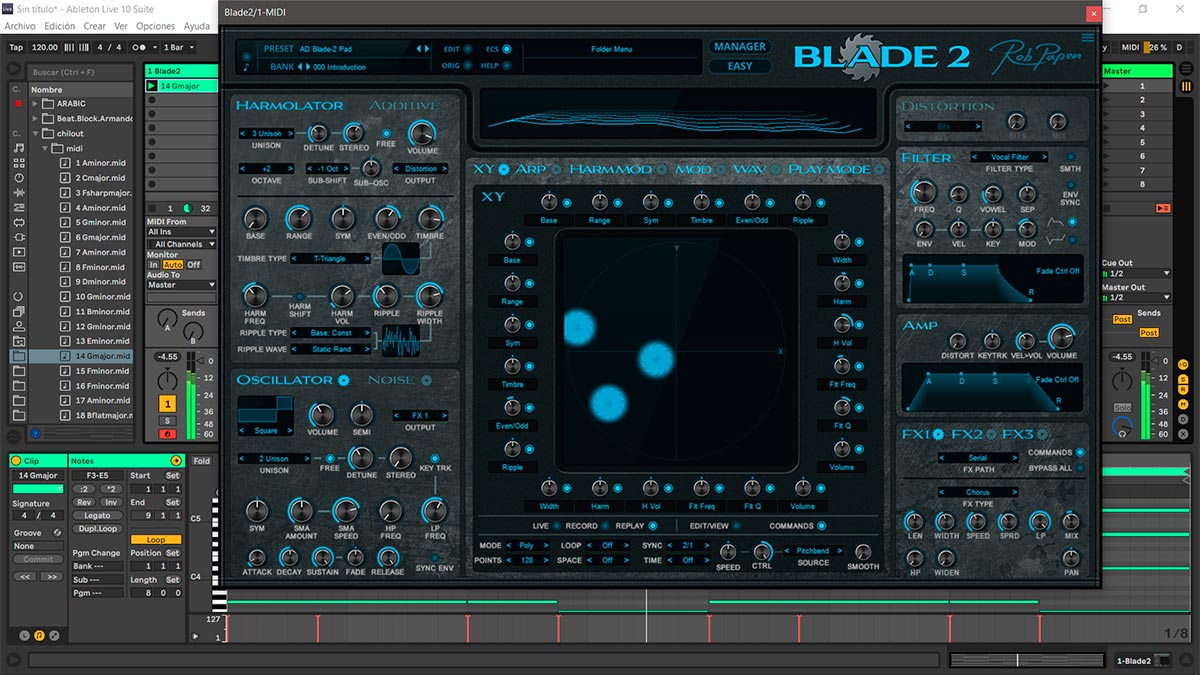Screen dimensions: 1200x675
Task: Click the Ableton I/O section circle icon
Action: [1183, 362]
